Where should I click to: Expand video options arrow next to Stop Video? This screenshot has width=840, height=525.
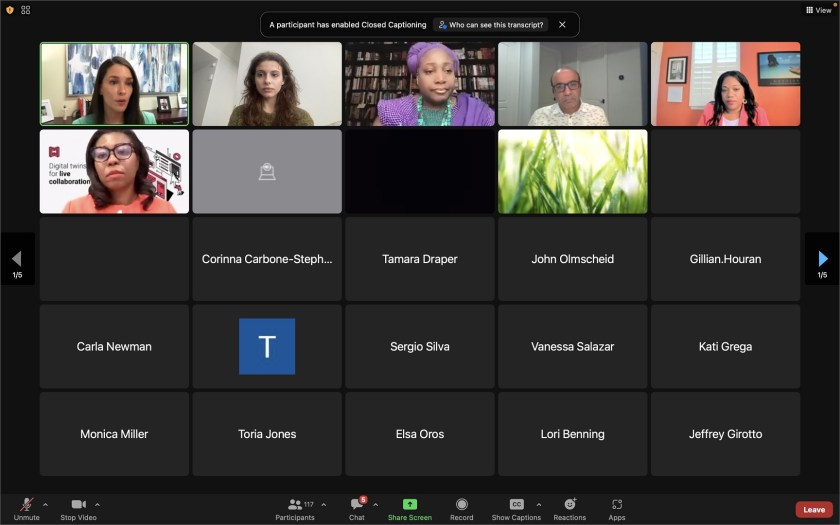(97, 504)
